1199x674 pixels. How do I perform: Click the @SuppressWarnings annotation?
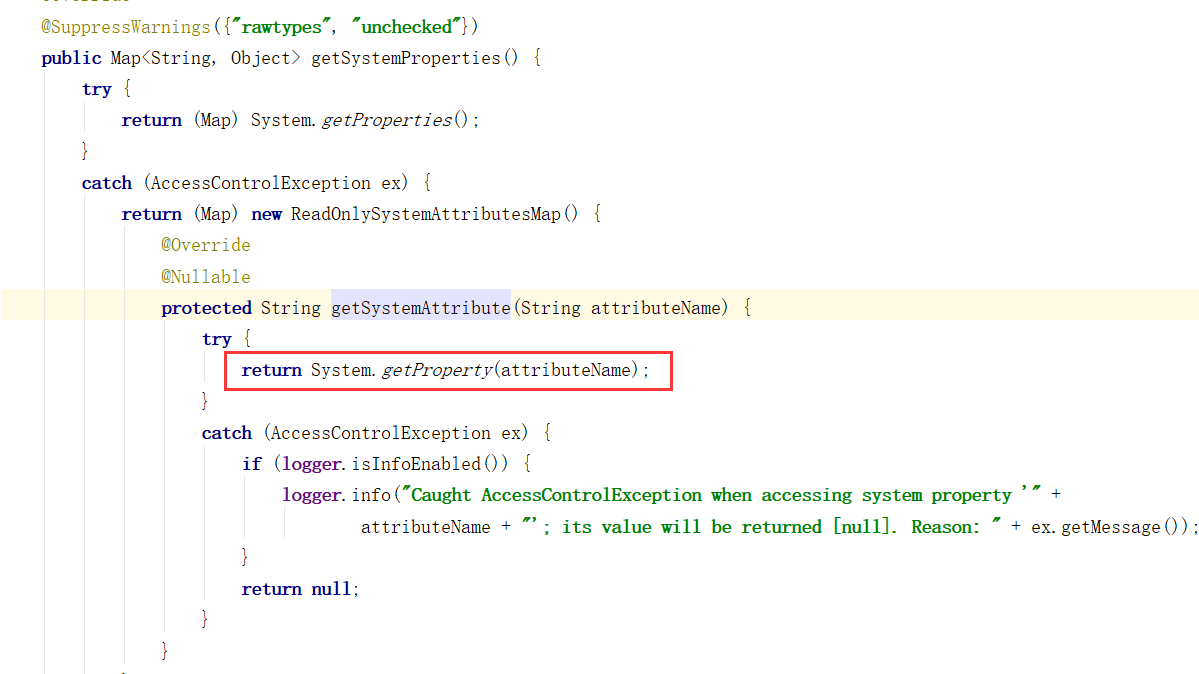[126, 27]
